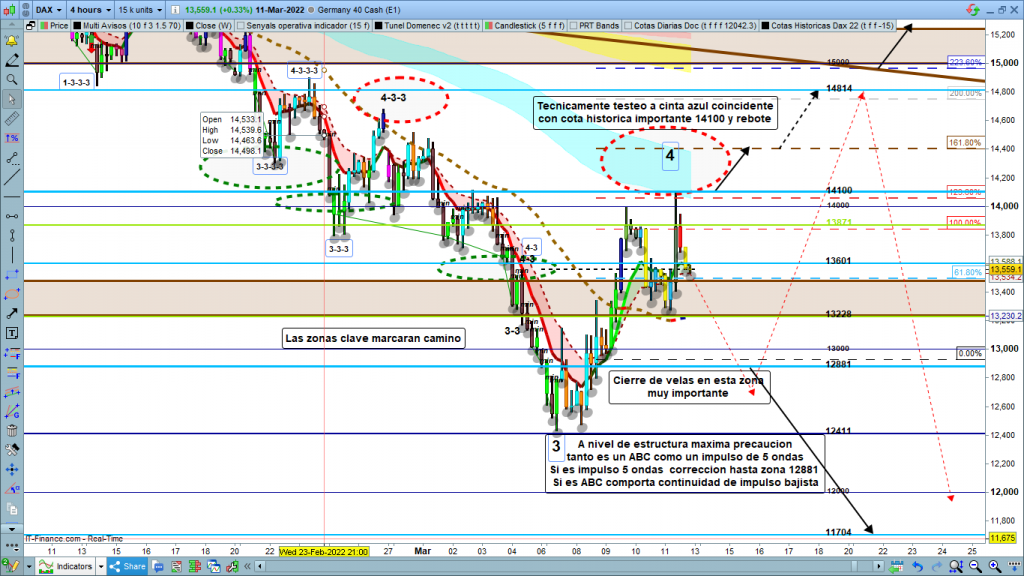Click the horizontal chart scrollbar
1024x576 pixels.
(600, 568)
